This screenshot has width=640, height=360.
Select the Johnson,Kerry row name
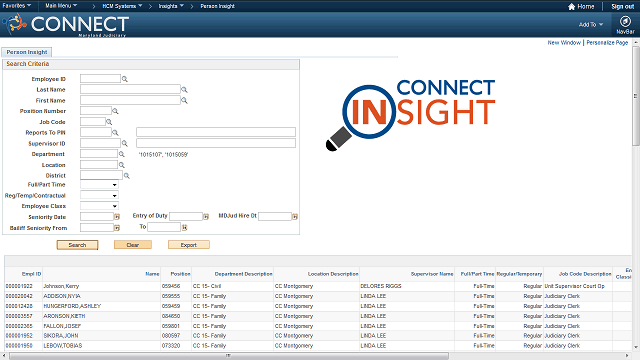coord(61,286)
